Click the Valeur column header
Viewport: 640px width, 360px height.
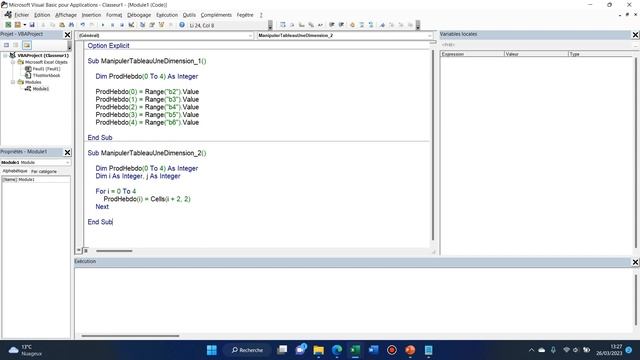click(x=536, y=54)
